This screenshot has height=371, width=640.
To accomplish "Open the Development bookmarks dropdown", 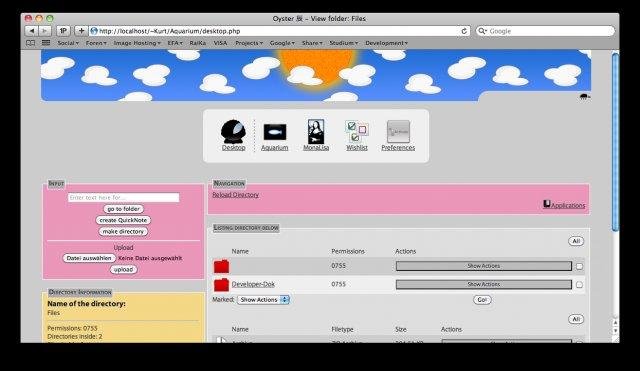I will (x=387, y=43).
